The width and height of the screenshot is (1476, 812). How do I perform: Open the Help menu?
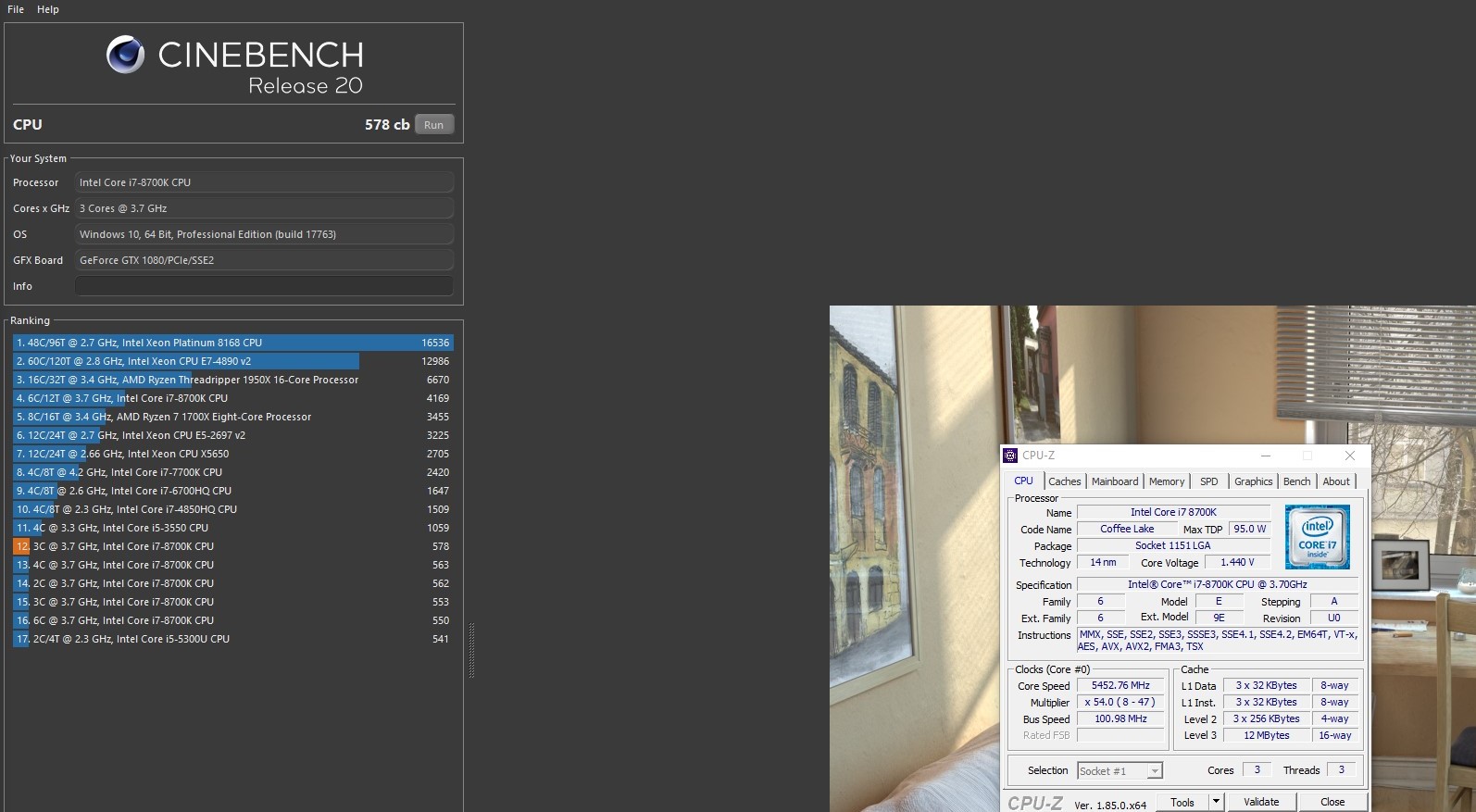(48, 9)
